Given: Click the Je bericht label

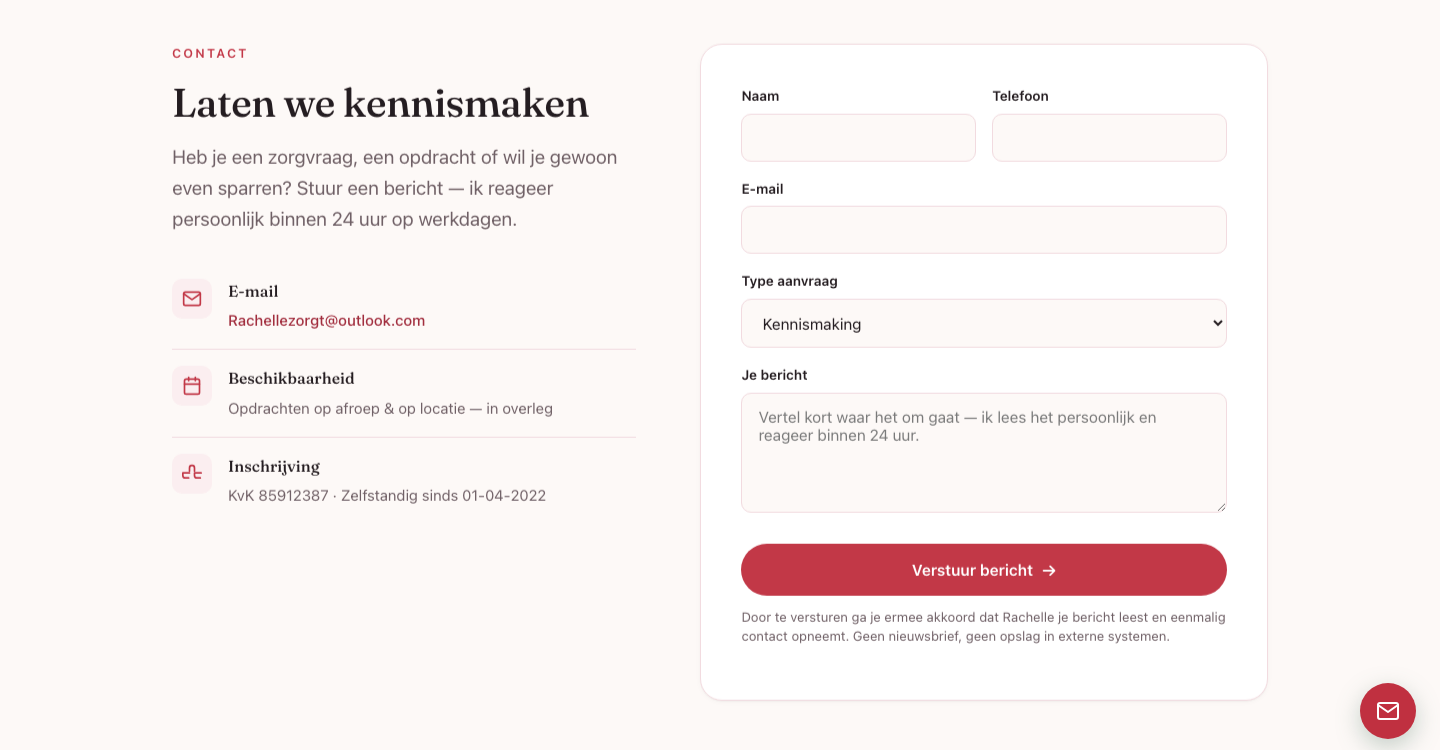Looking at the screenshot, I should click(774, 375).
